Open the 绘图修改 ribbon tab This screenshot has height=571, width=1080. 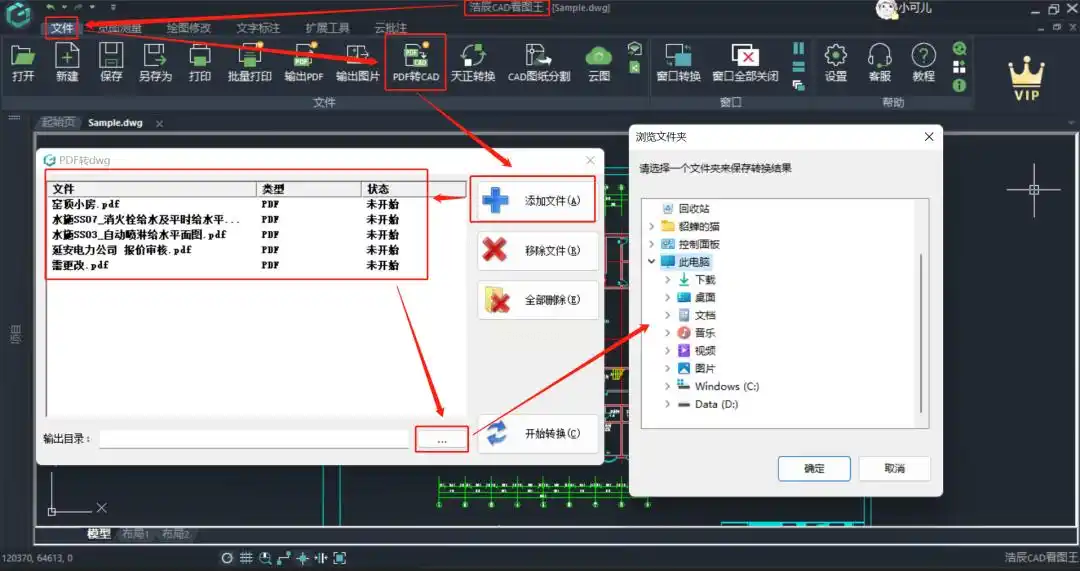(189, 28)
